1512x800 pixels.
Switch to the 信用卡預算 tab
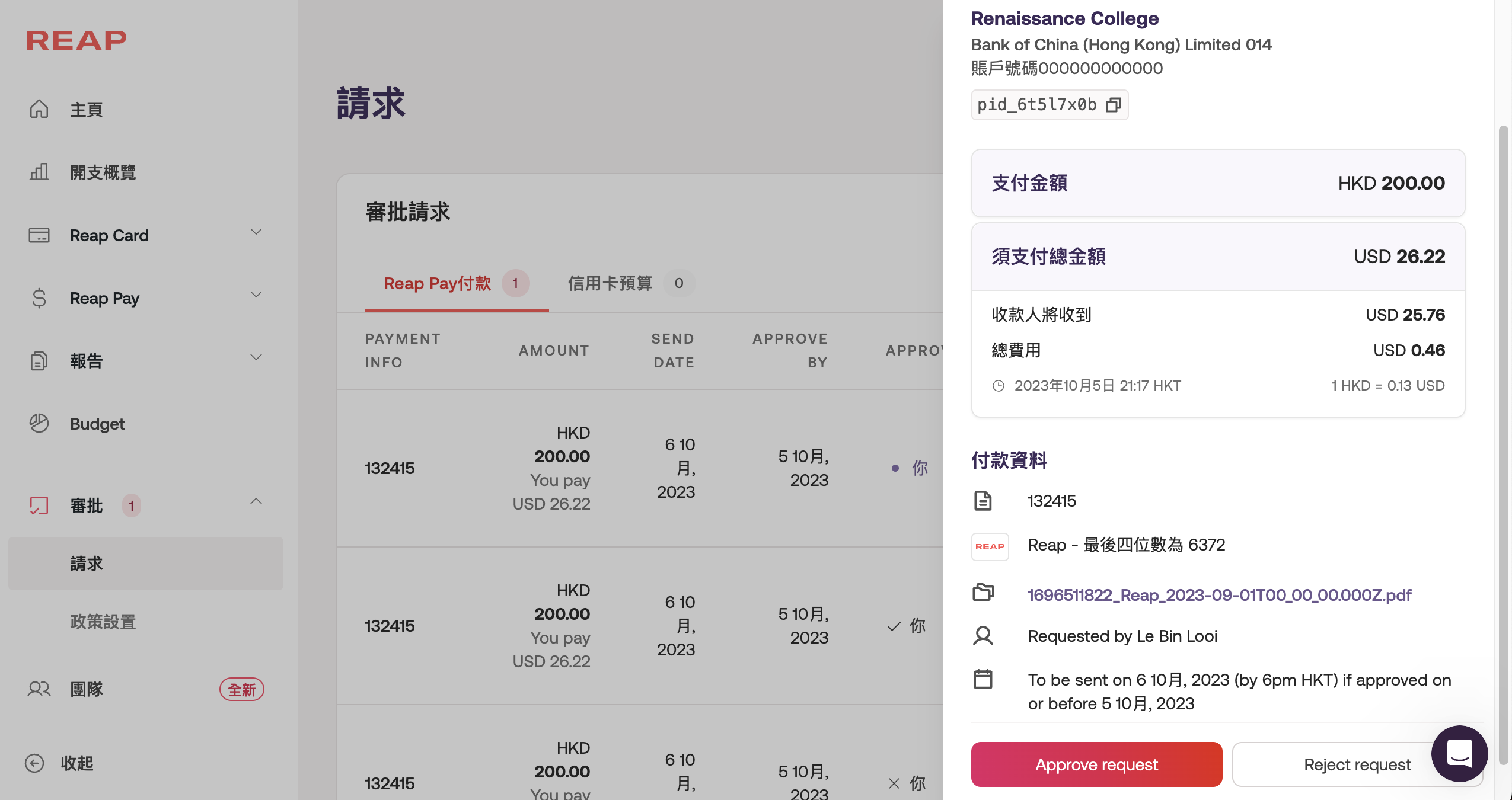pyautogui.click(x=610, y=283)
